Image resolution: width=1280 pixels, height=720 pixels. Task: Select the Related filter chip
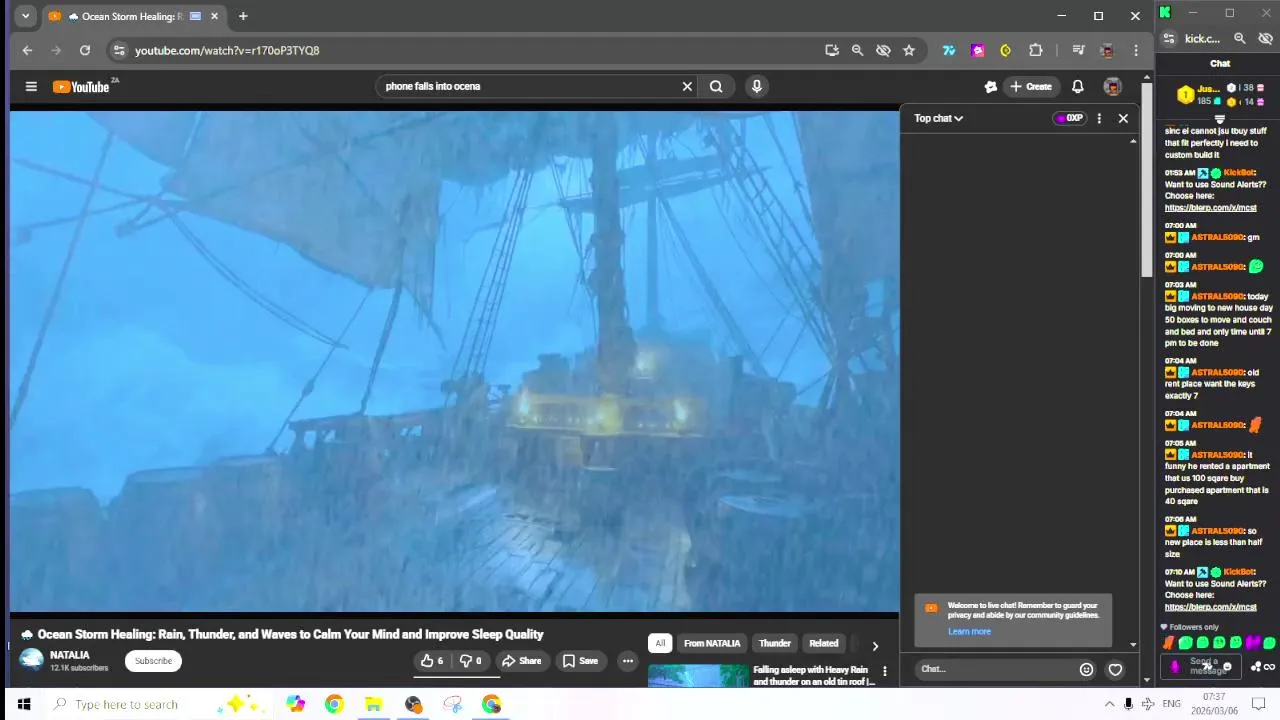click(x=824, y=643)
